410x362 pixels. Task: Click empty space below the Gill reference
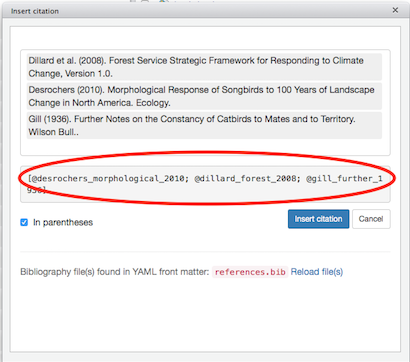click(x=205, y=147)
